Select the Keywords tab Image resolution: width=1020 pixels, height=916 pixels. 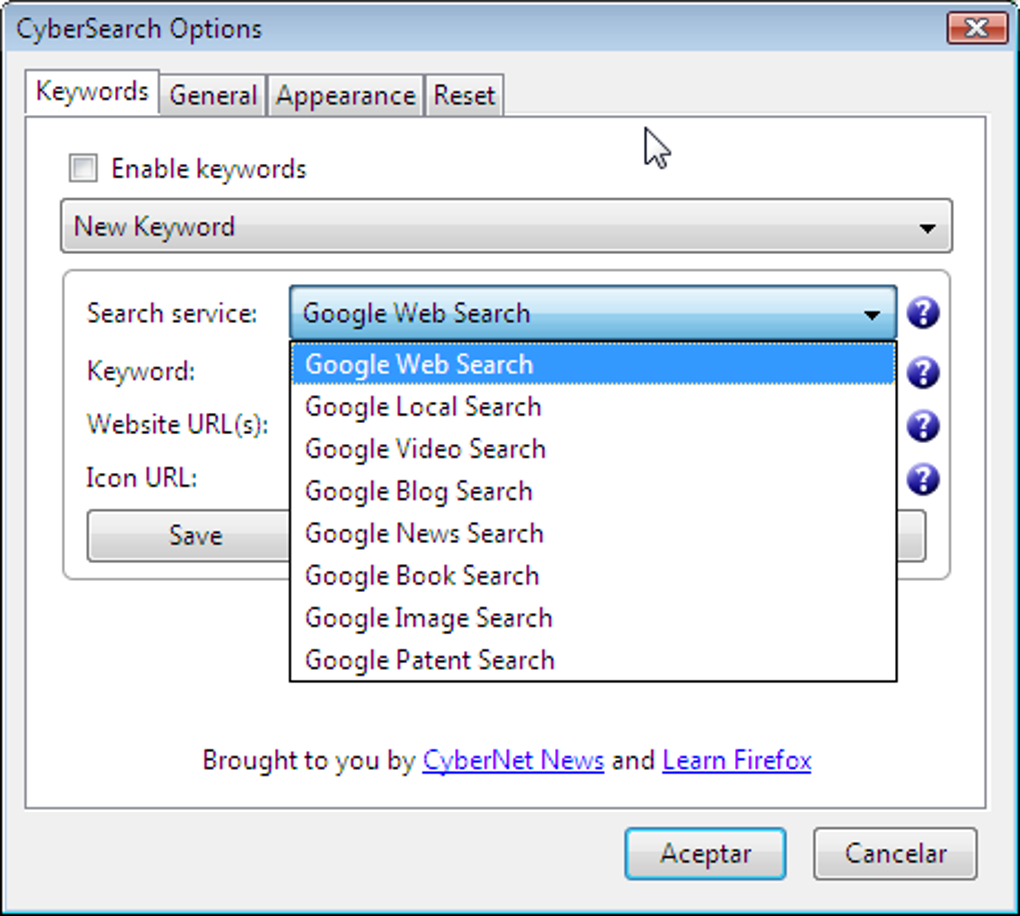[x=91, y=90]
